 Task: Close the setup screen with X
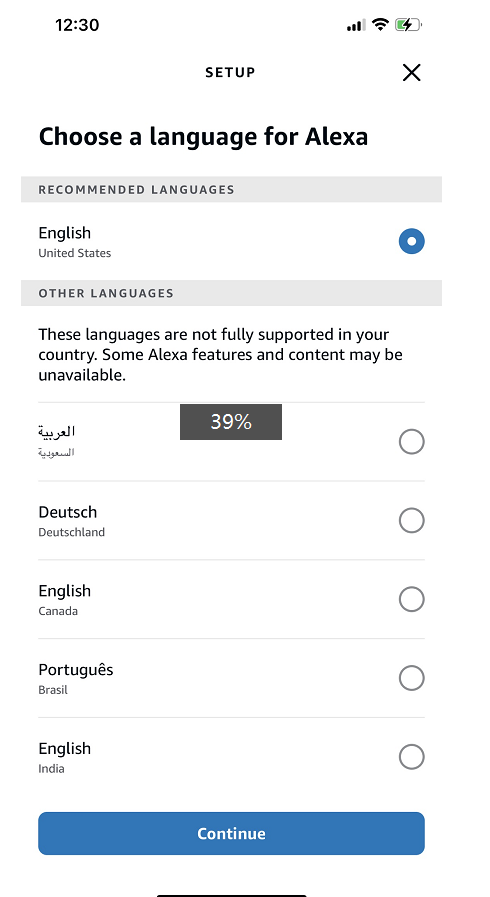pyautogui.click(x=411, y=73)
